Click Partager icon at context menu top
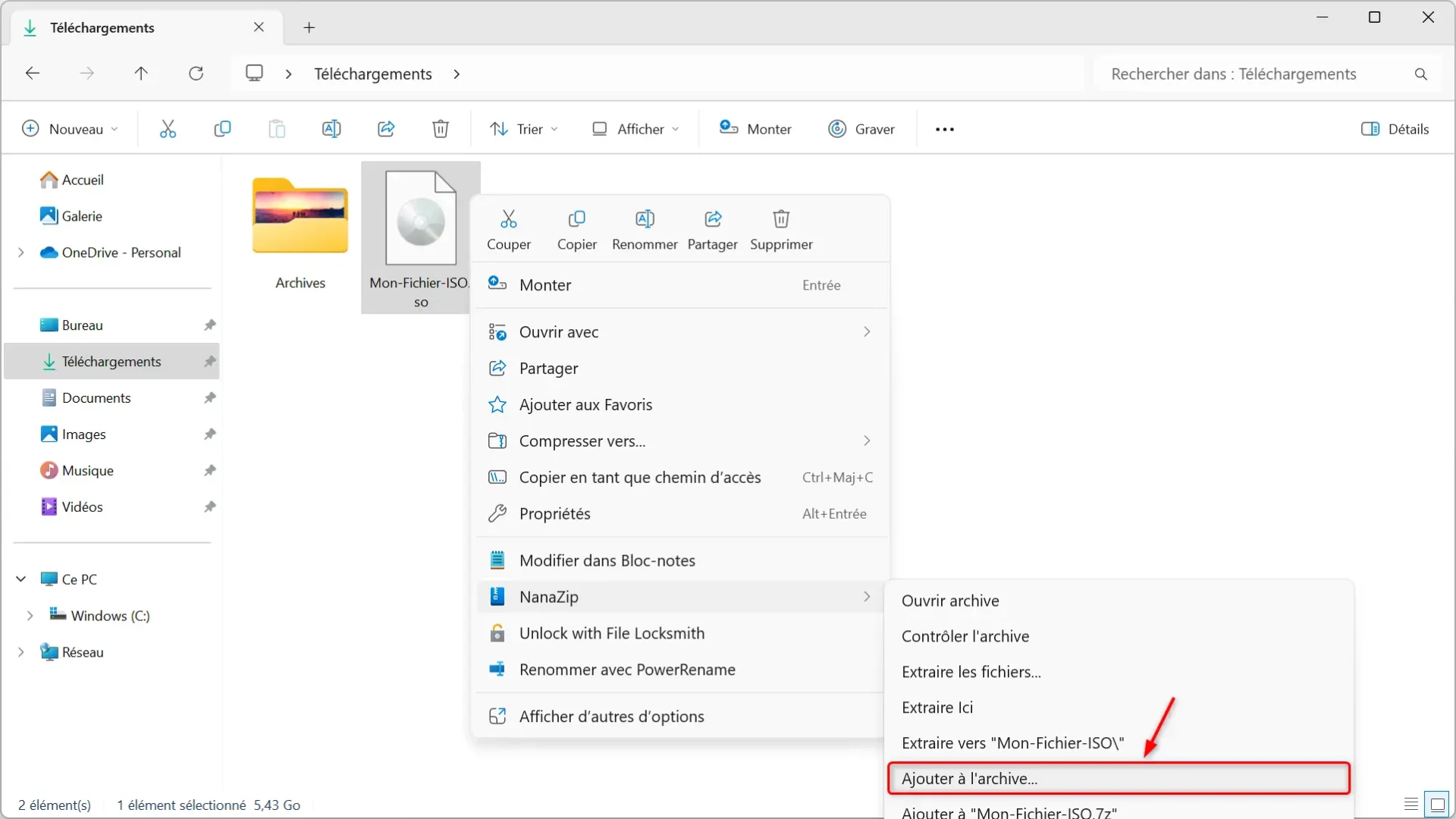The width and height of the screenshot is (1456, 819). [713, 230]
